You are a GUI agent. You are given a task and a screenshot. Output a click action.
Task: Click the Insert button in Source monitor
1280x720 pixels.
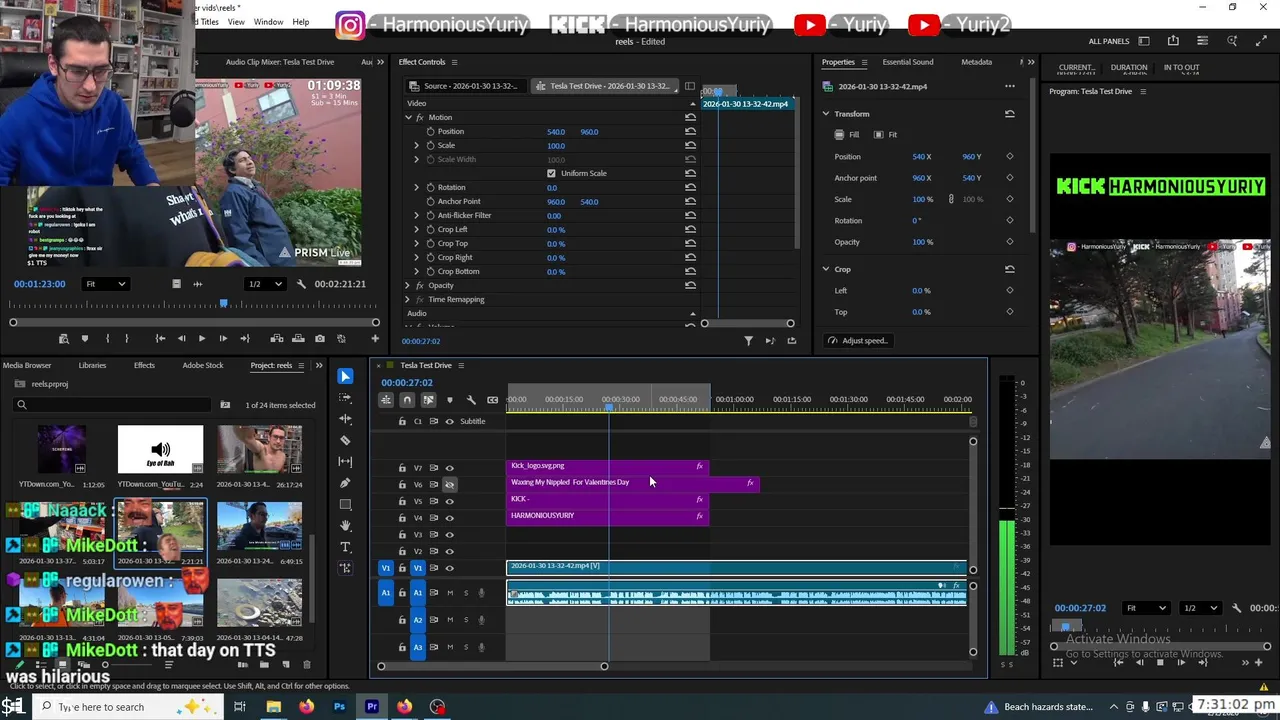tap(277, 339)
